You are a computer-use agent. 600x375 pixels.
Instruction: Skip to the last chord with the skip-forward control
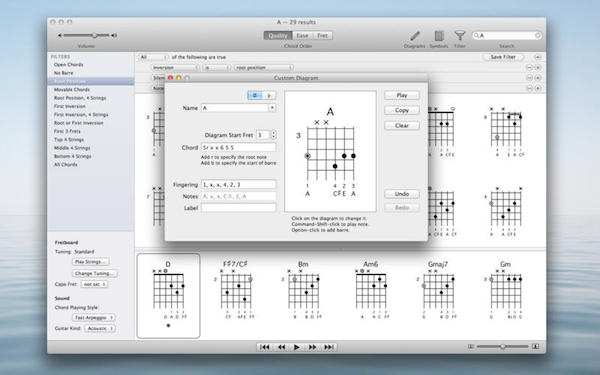(329, 347)
